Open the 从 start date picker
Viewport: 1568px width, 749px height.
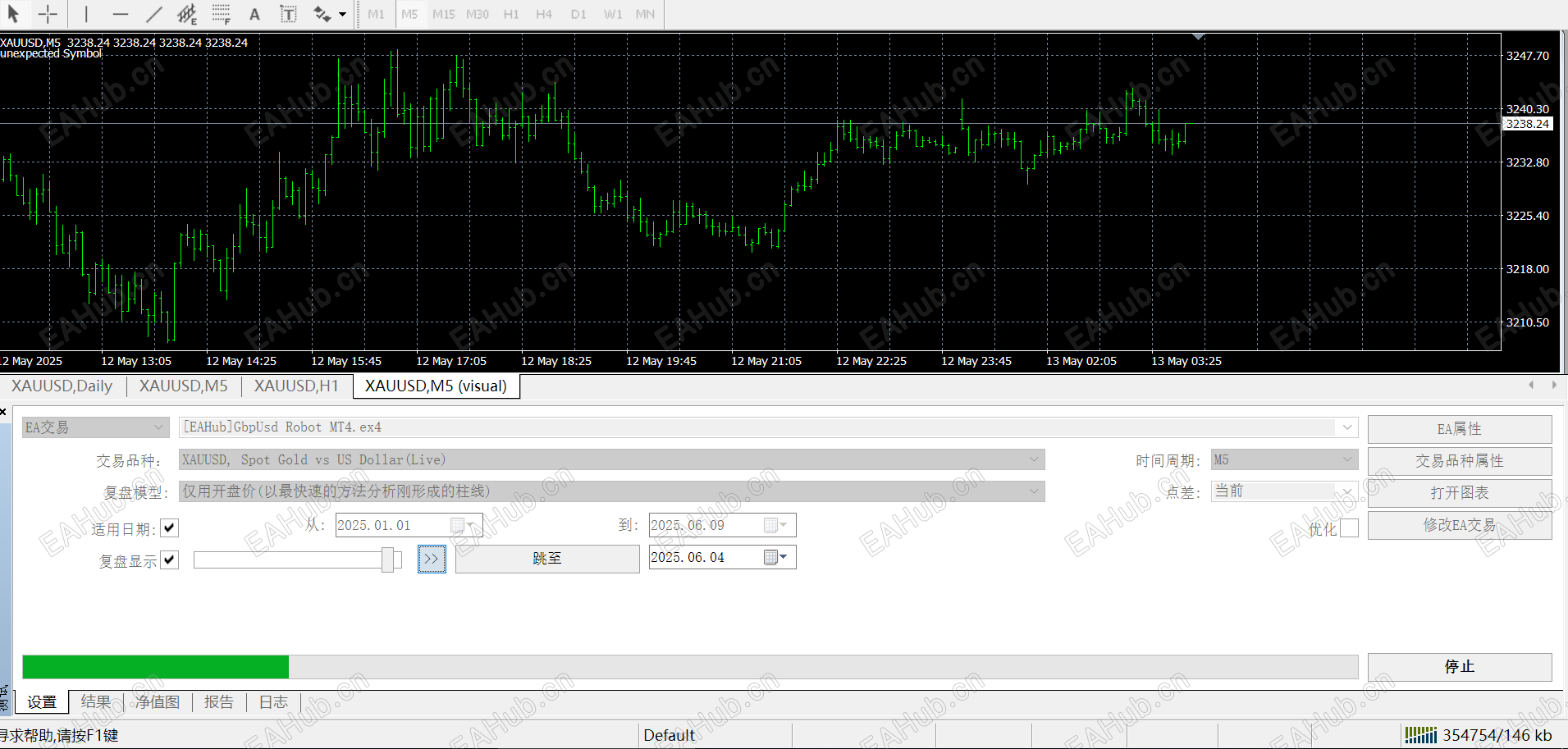463,525
